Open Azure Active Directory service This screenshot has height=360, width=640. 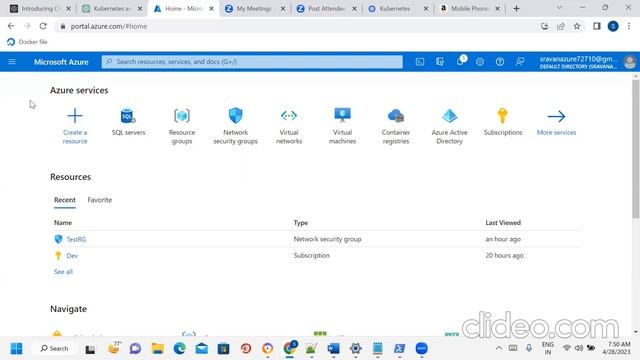coord(449,126)
